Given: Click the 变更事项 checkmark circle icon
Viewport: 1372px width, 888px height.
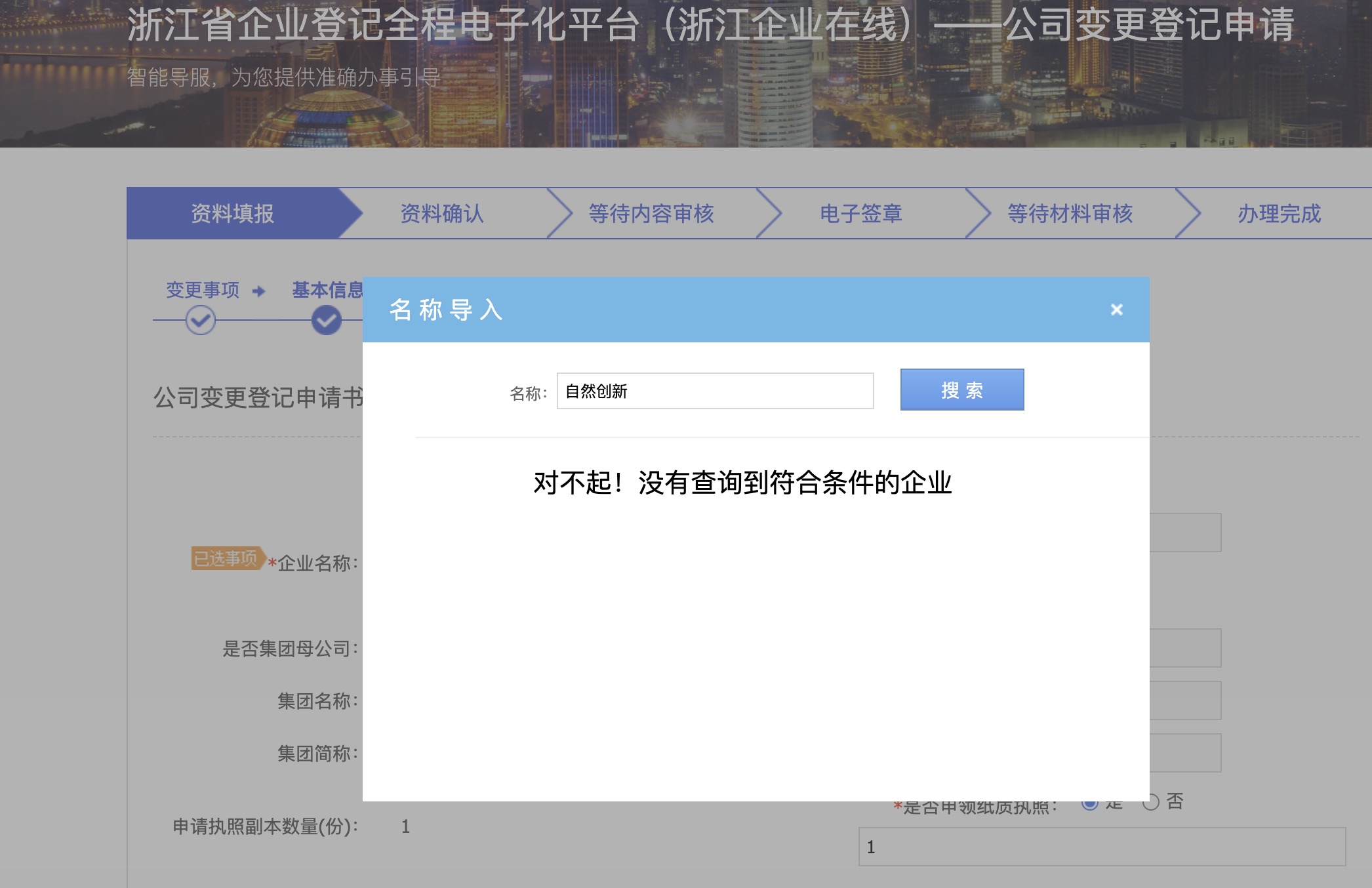Looking at the screenshot, I should coord(200,321).
